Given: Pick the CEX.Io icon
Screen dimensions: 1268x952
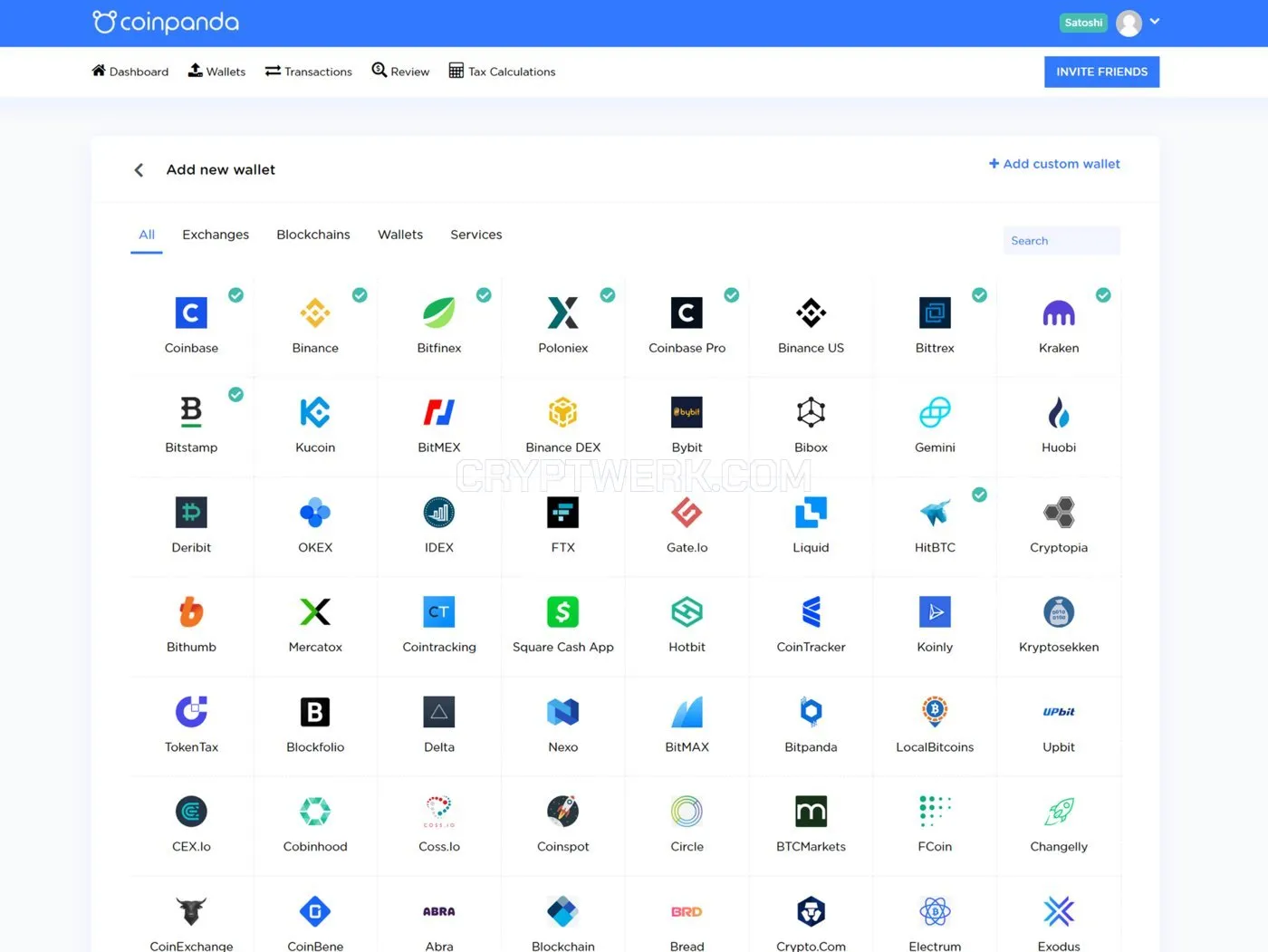Looking at the screenshot, I should 191,812.
